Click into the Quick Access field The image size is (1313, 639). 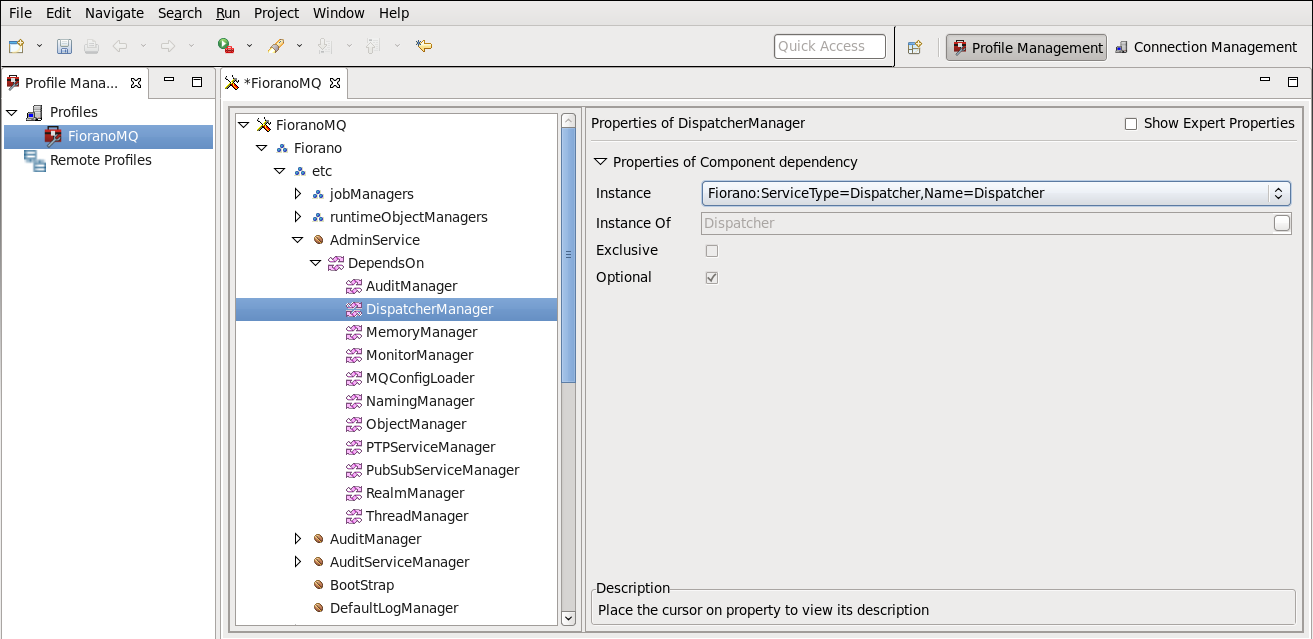point(830,46)
